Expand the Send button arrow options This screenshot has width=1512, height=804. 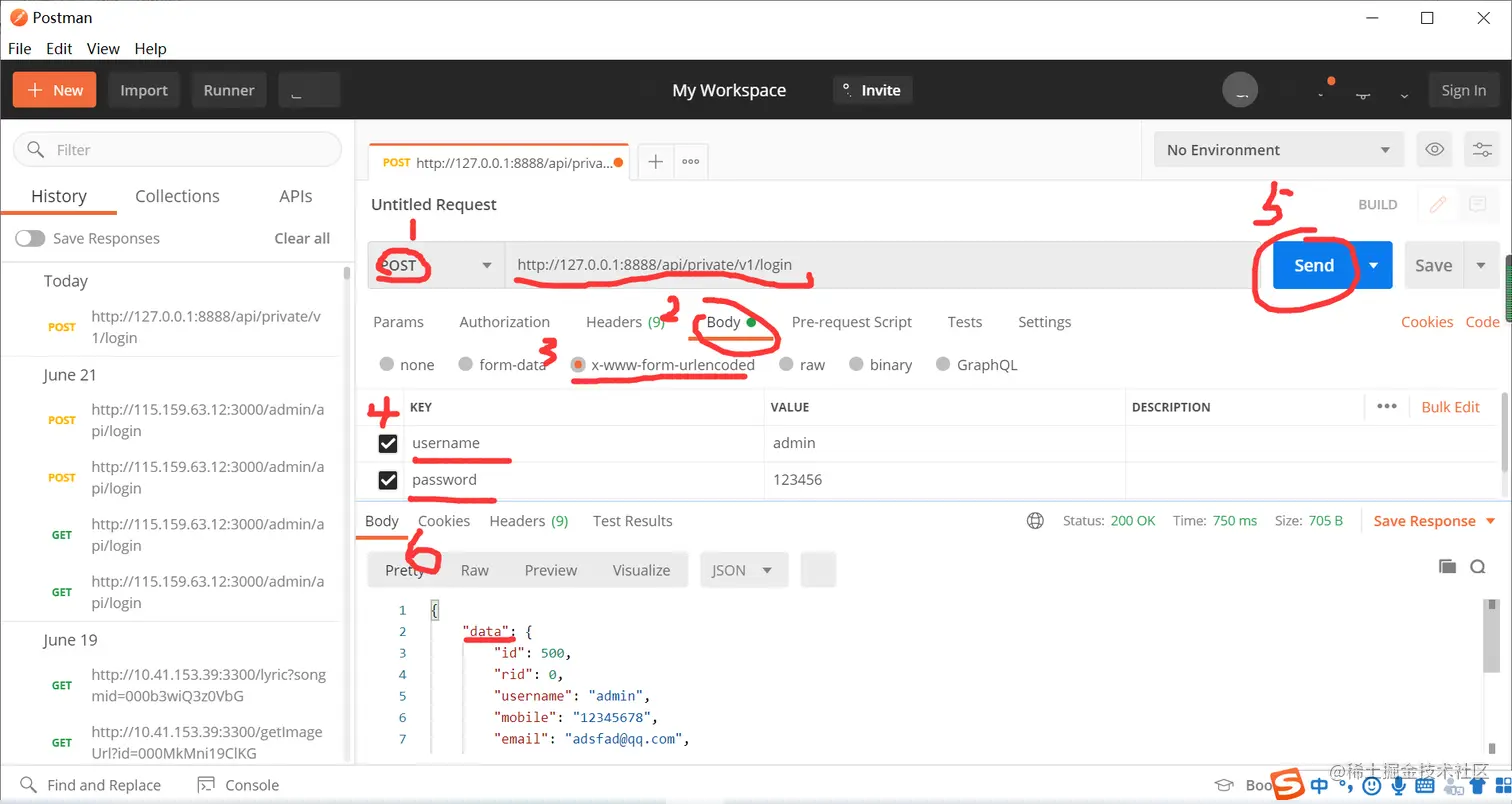1374,265
